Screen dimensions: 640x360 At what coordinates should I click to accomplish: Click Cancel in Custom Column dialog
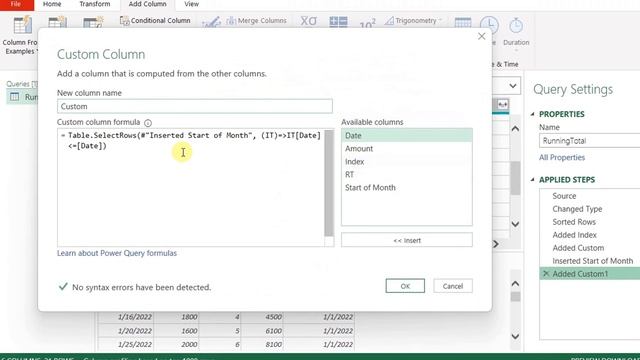(x=453, y=286)
